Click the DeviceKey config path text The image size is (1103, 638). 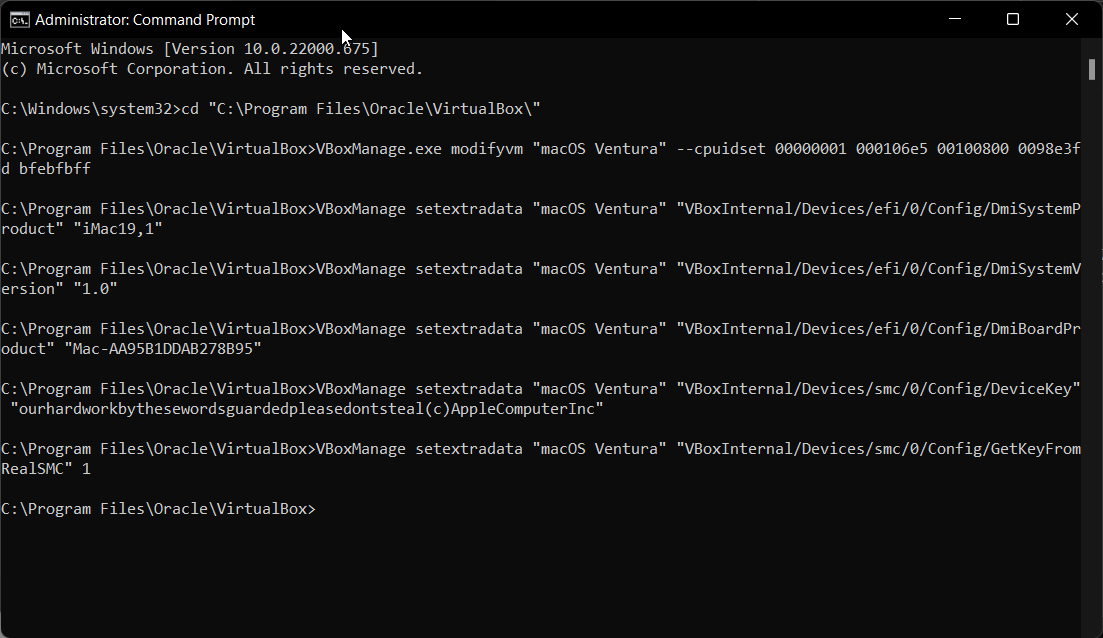pos(879,389)
